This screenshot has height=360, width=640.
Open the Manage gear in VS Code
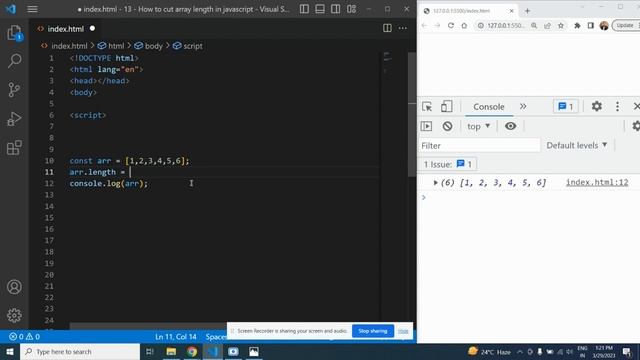point(14,315)
